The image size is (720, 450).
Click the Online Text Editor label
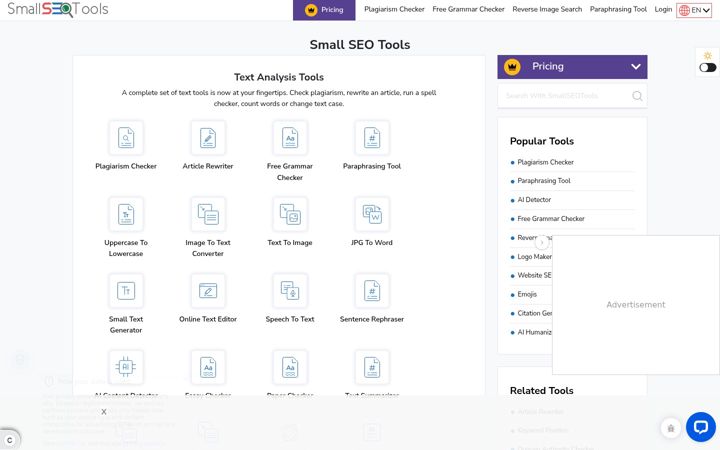(x=208, y=319)
